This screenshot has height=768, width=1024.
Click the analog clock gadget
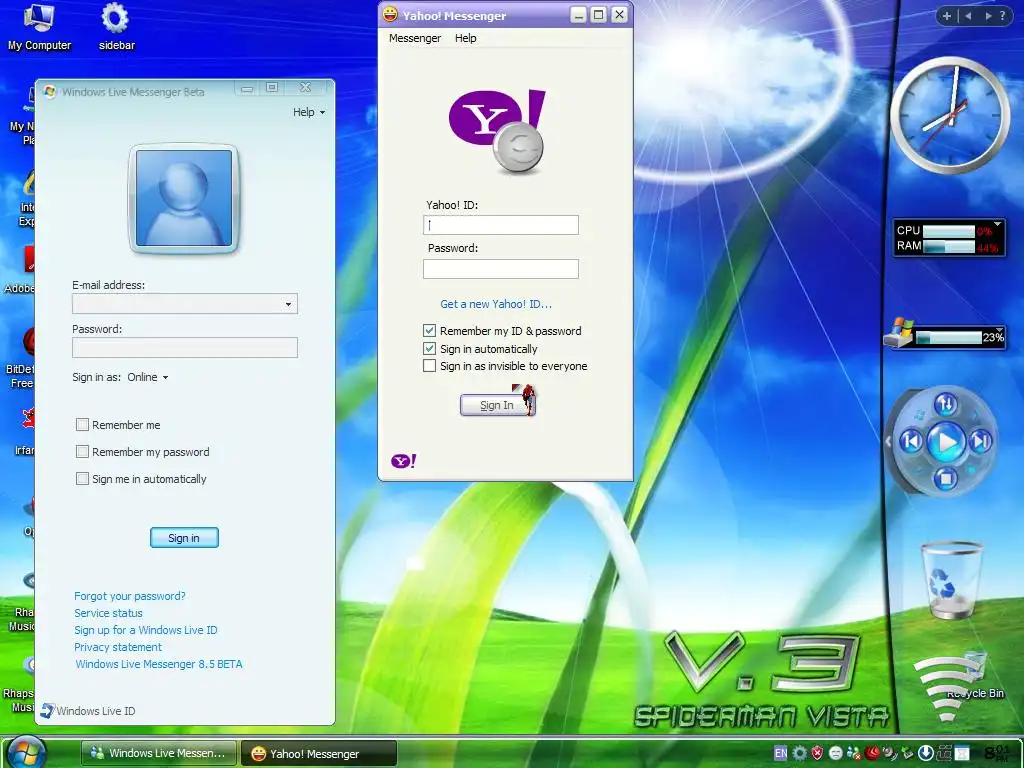pyautogui.click(x=950, y=115)
